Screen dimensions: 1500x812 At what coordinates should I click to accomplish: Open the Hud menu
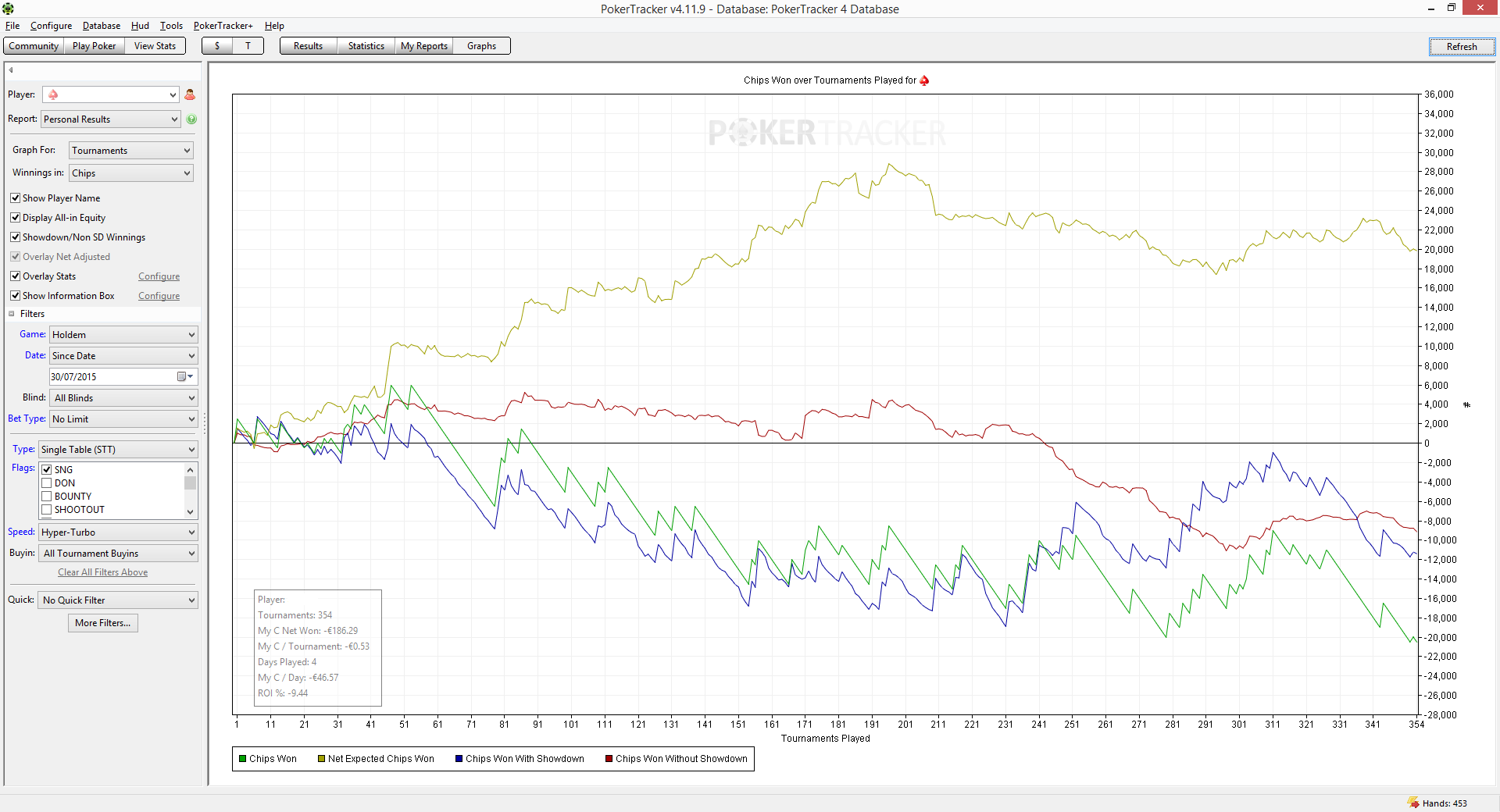[x=140, y=26]
